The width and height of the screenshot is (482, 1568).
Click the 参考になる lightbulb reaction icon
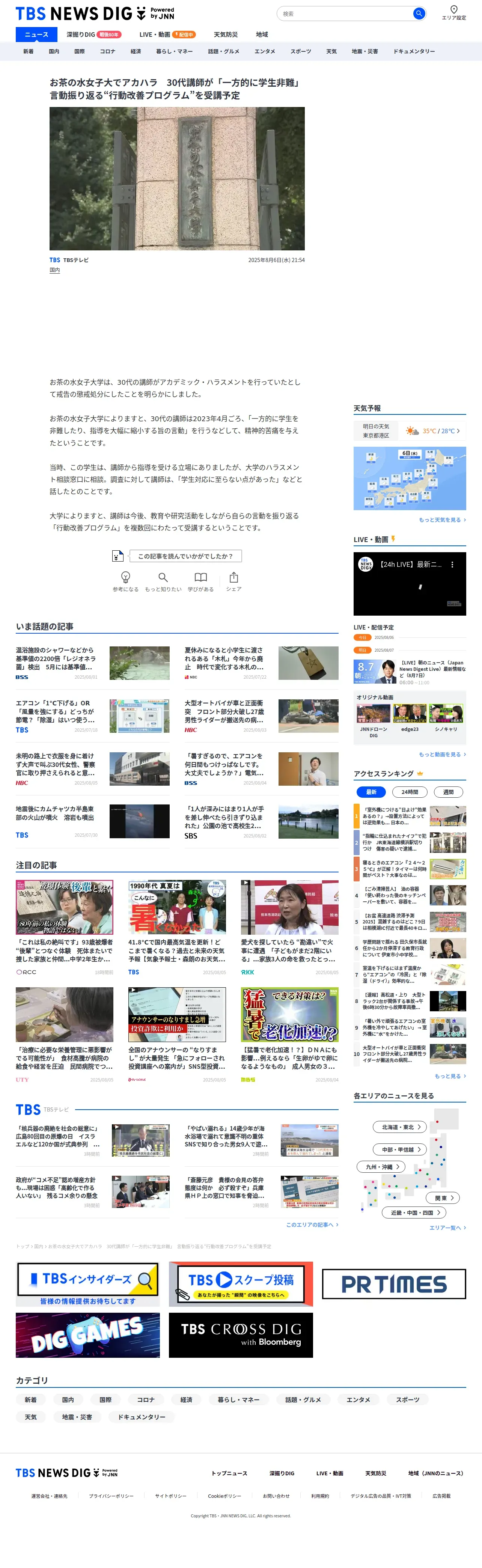click(x=125, y=577)
